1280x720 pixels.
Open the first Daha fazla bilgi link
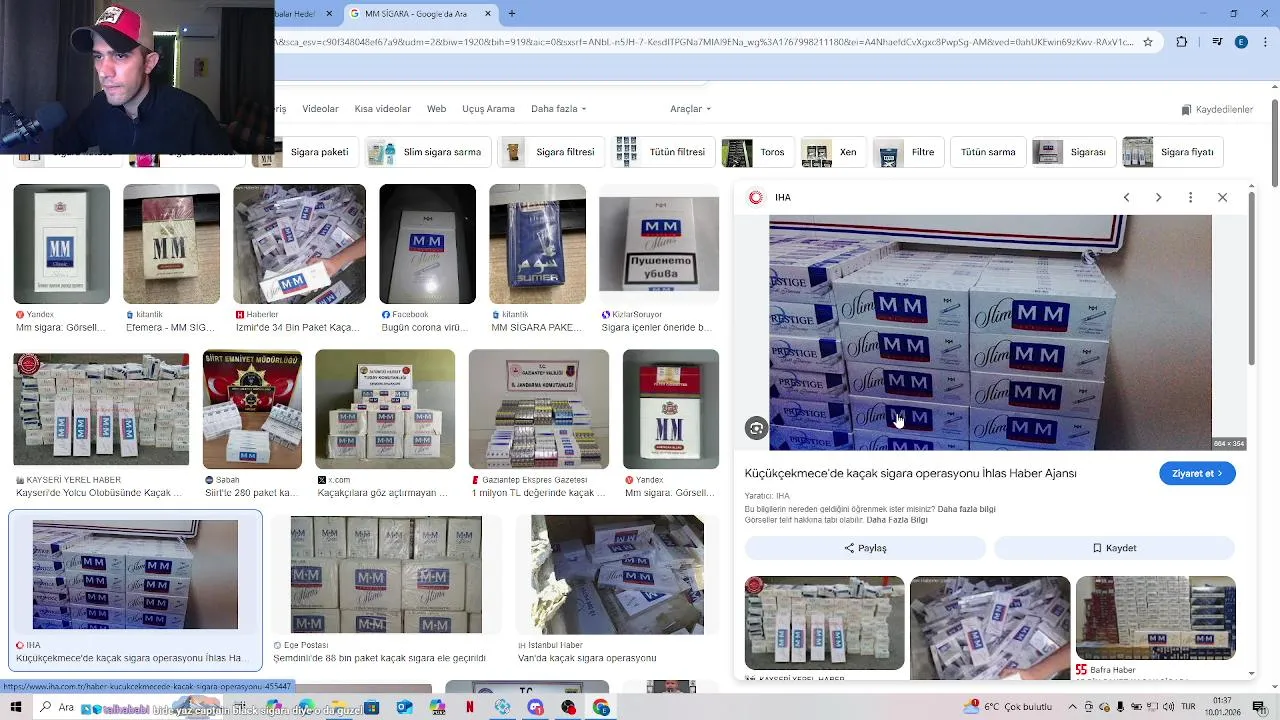[x=966, y=509]
